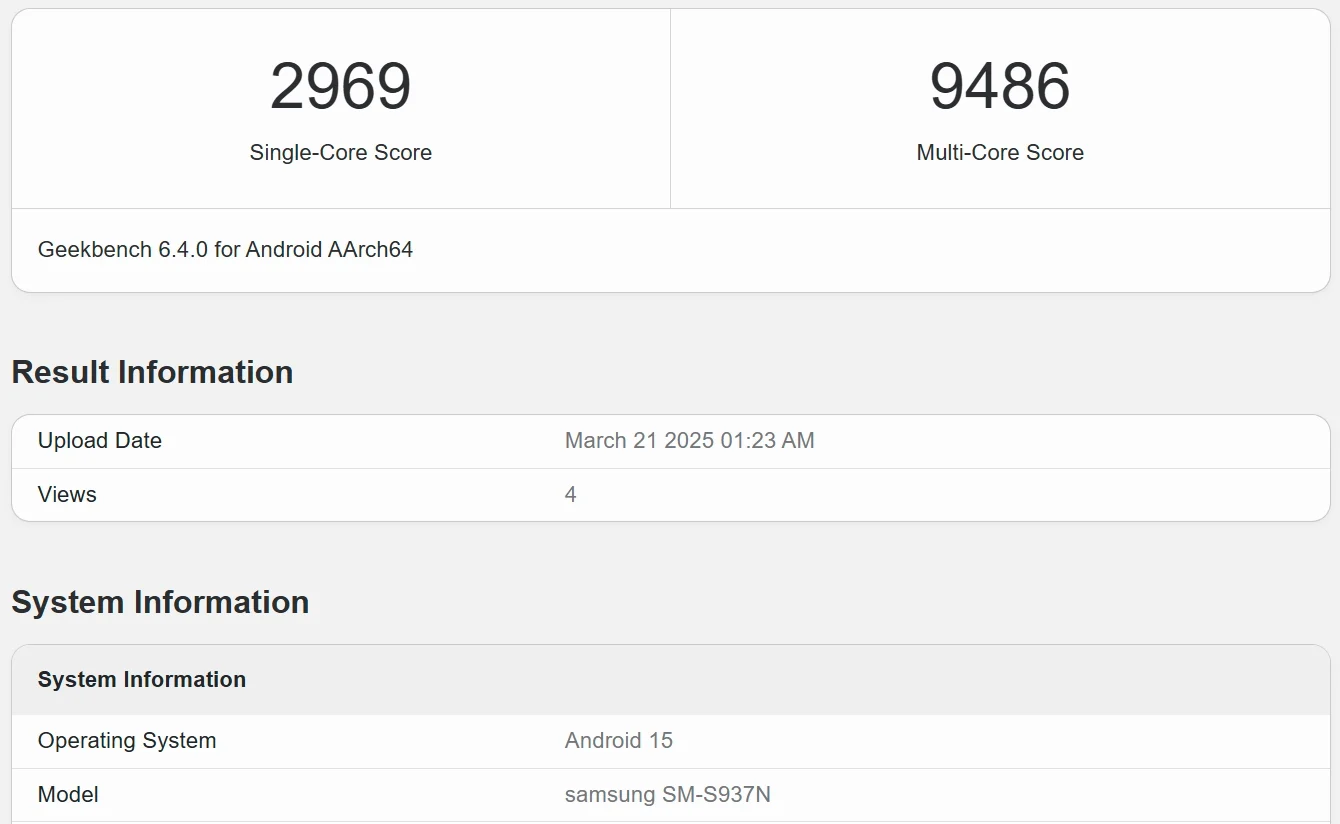This screenshot has height=824, width=1340.
Task: Click the Android 15 value
Action: [x=619, y=741]
